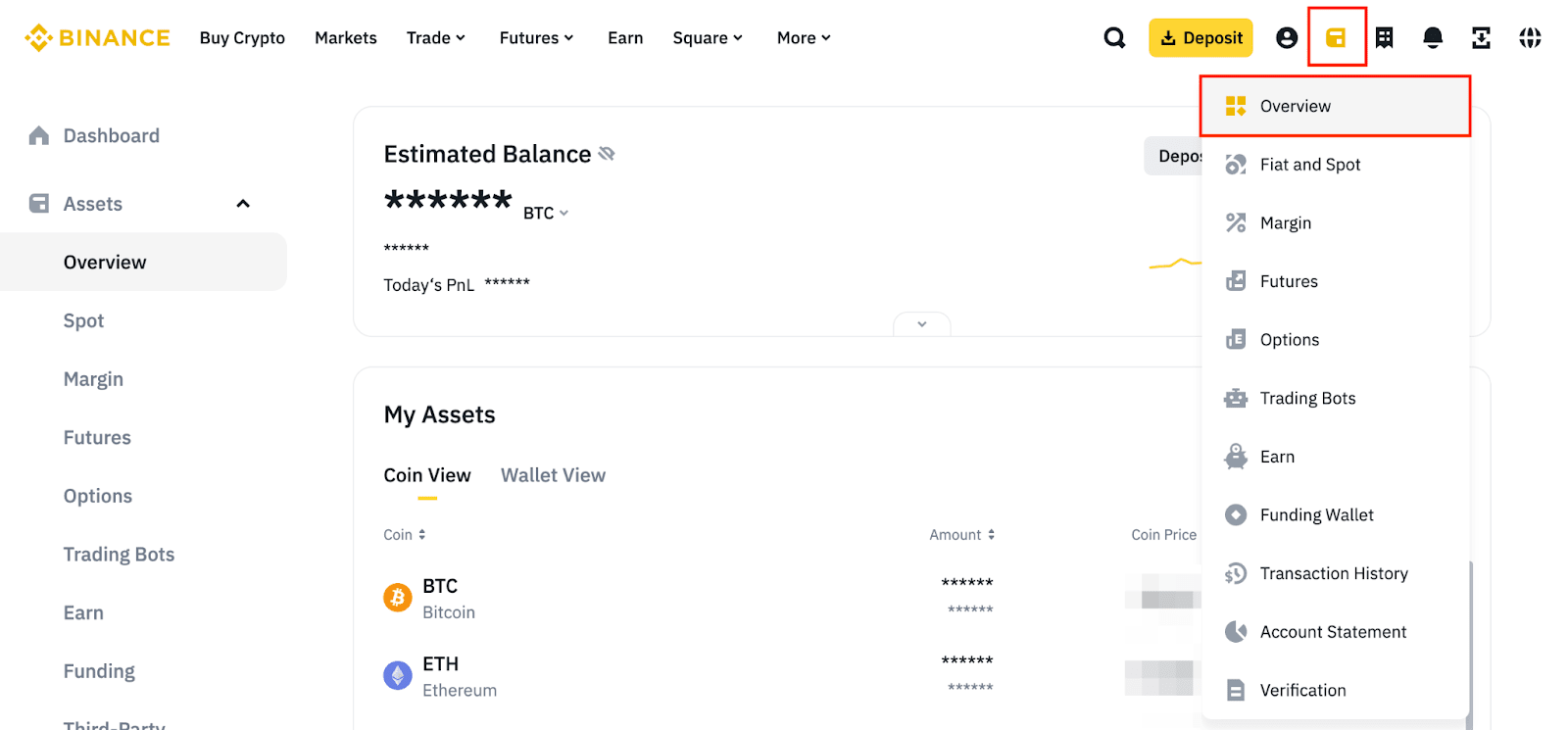The height and width of the screenshot is (730, 1568).
Task: Open the More dropdown menu
Action: coord(804,37)
